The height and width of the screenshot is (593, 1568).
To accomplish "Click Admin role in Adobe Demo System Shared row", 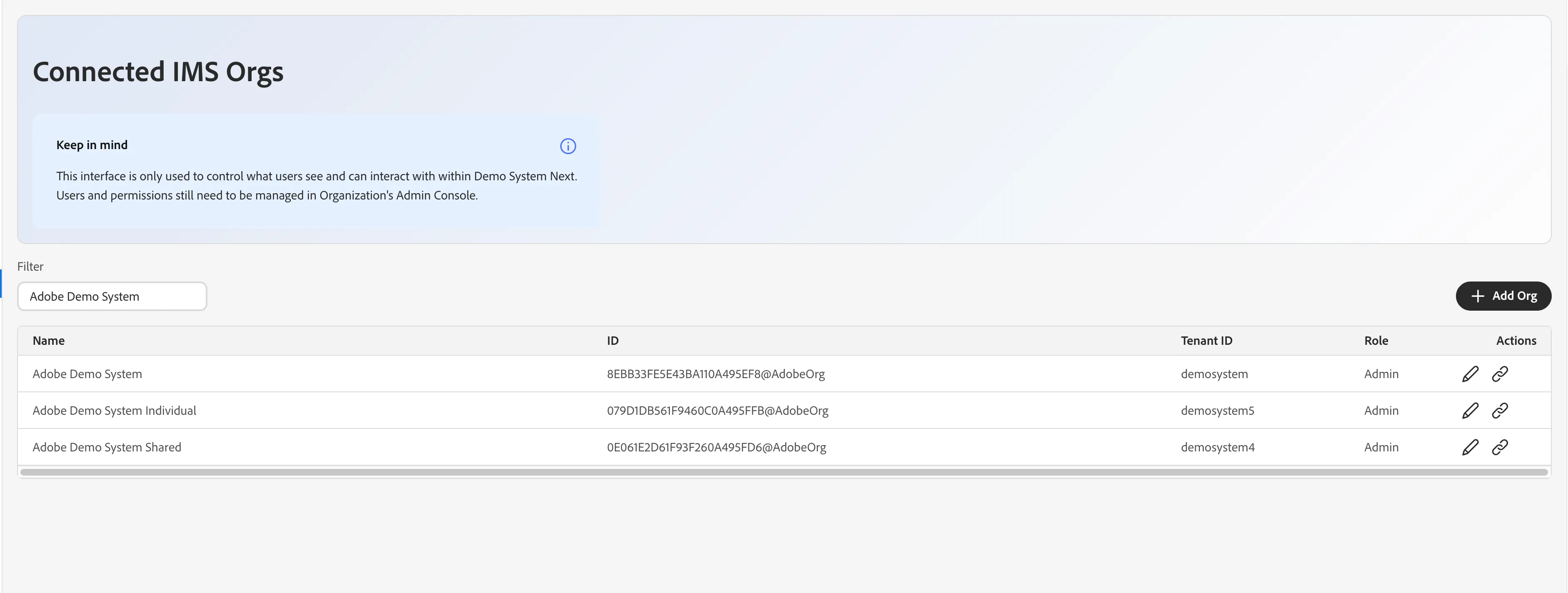I will click(1381, 447).
